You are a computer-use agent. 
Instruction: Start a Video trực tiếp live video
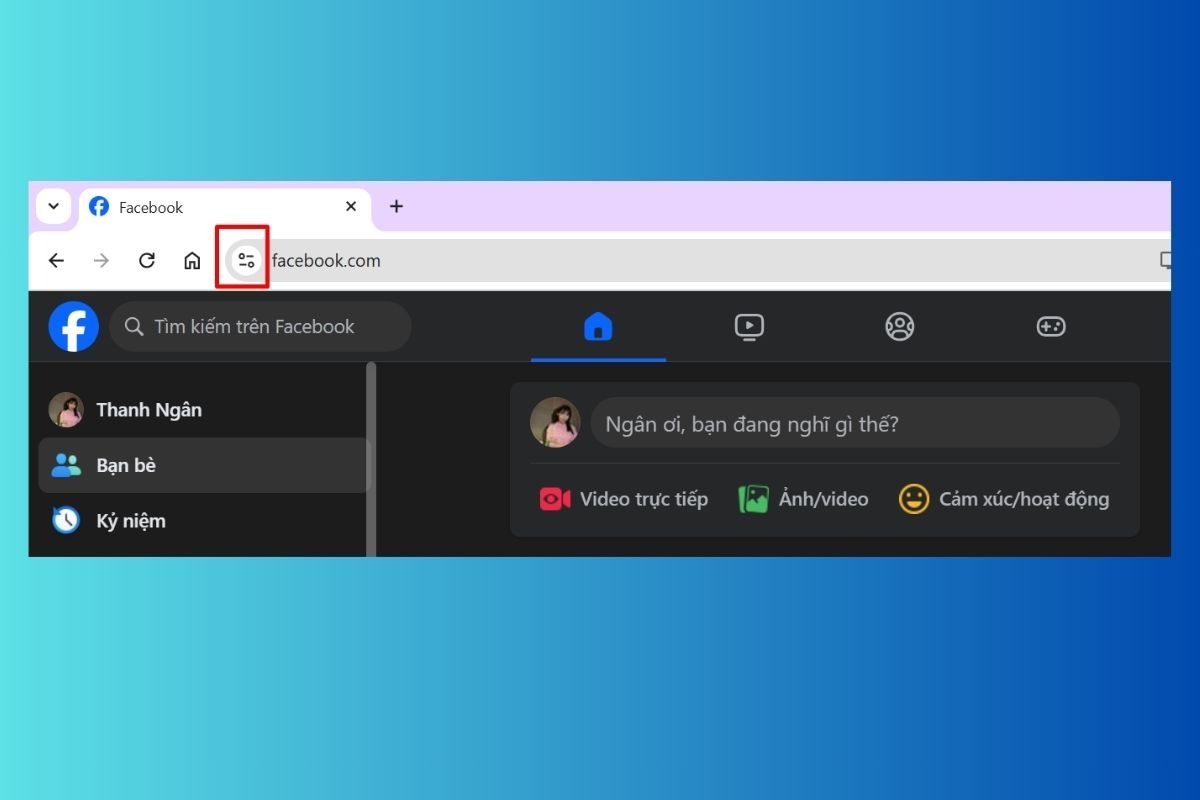tap(624, 499)
